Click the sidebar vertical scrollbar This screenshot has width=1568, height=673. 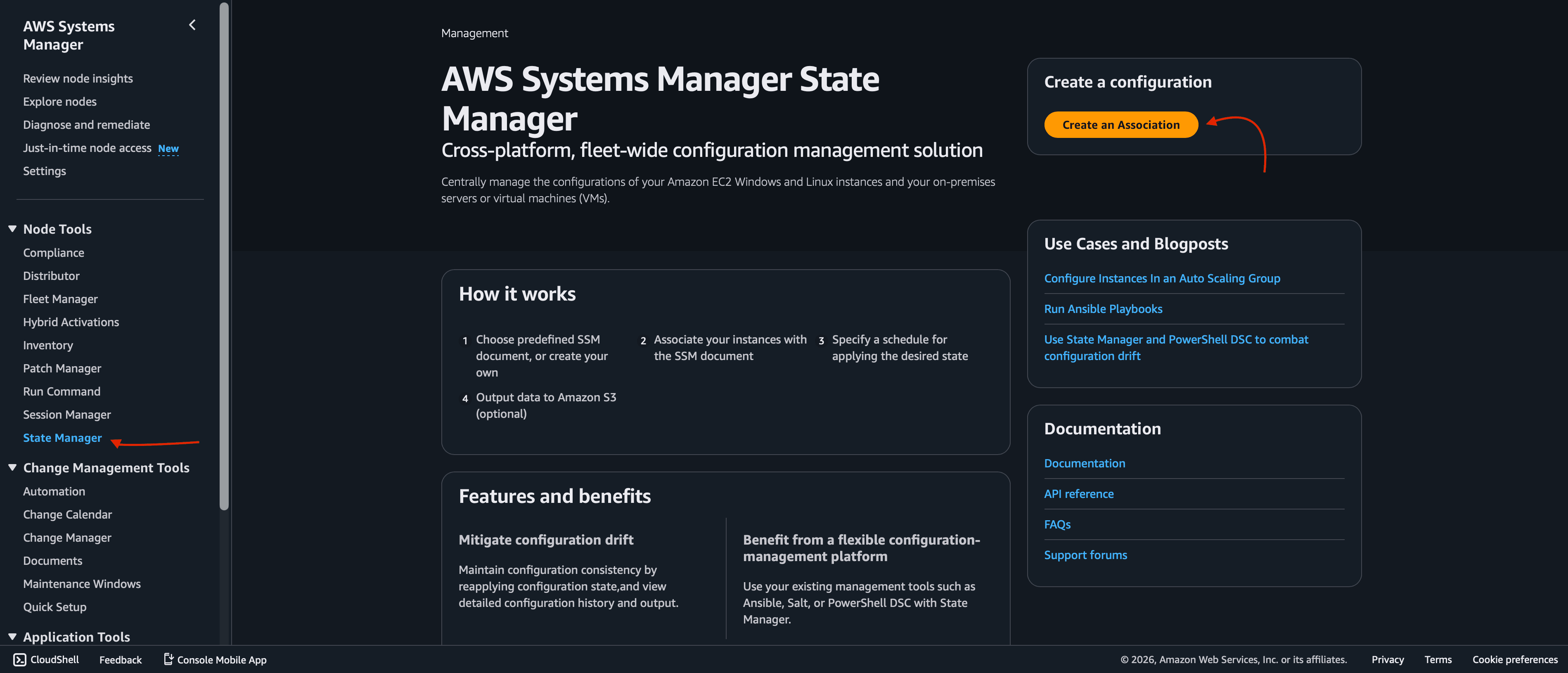pos(224,256)
